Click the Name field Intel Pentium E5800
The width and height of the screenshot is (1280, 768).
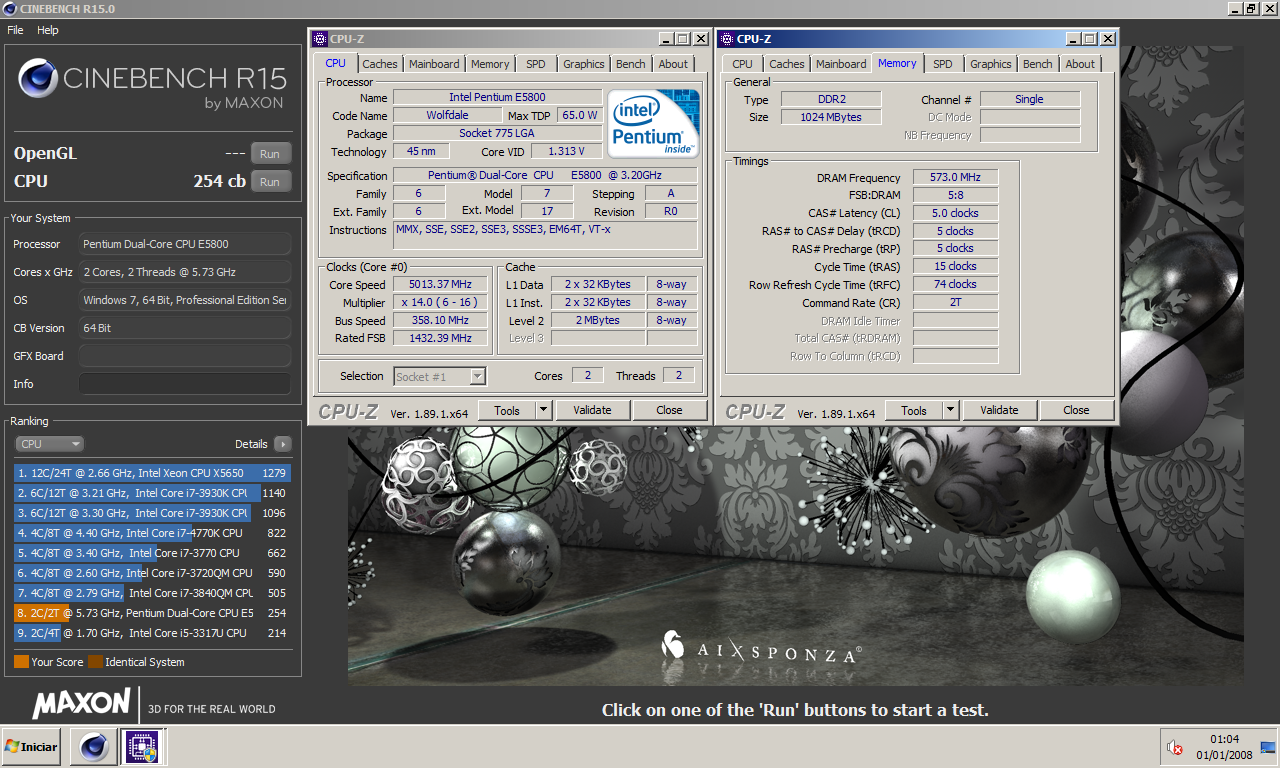(x=497, y=97)
